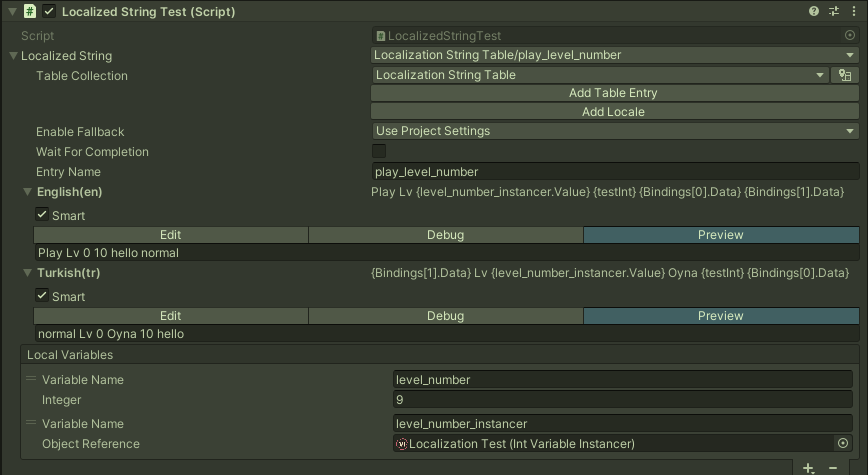Uncheck Smart under English(en)
The width and height of the screenshot is (868, 475).
pyautogui.click(x=41, y=215)
